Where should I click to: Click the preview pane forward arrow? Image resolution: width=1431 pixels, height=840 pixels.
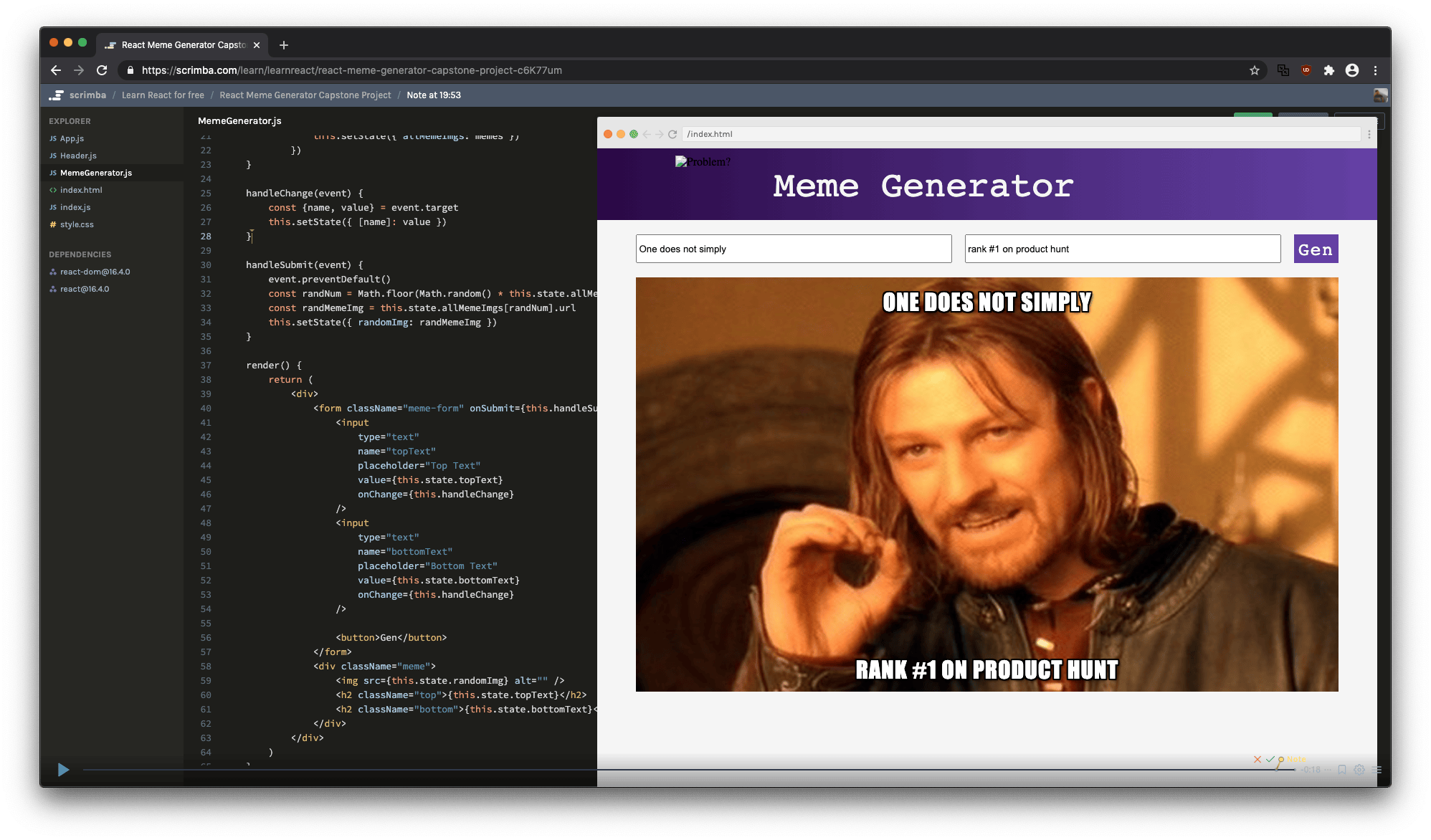coord(660,134)
